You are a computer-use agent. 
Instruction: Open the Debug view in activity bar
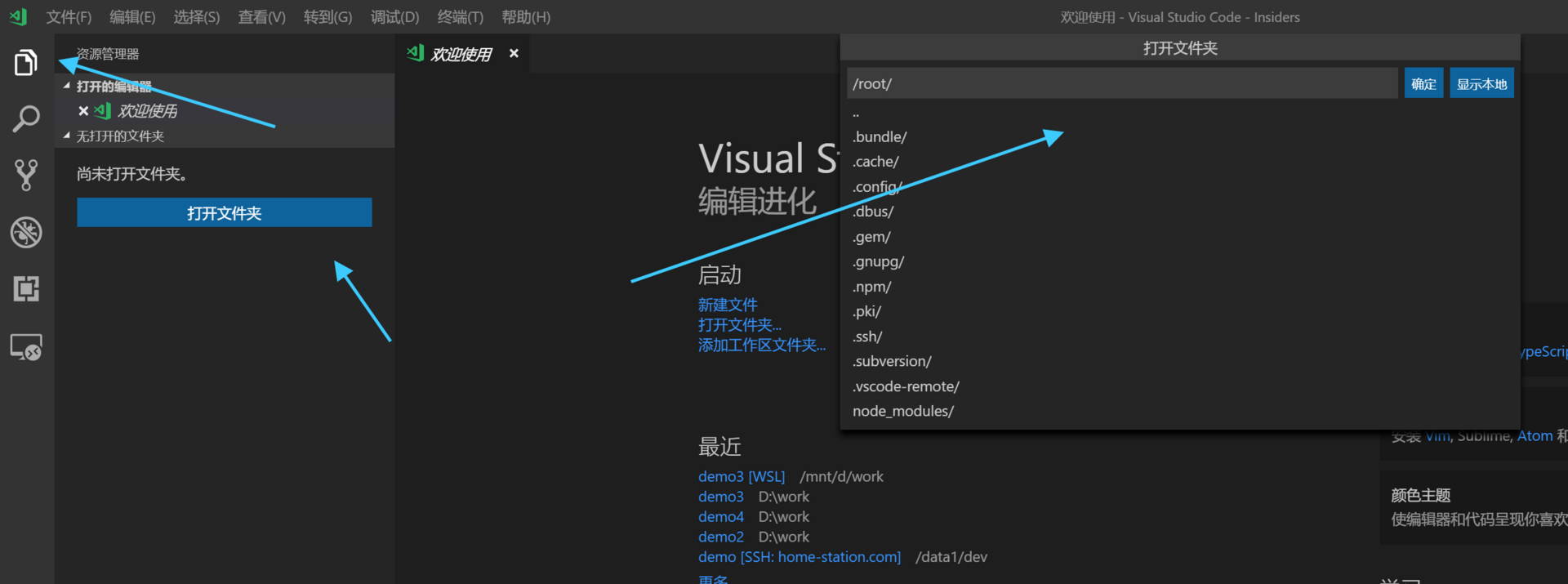point(26,233)
